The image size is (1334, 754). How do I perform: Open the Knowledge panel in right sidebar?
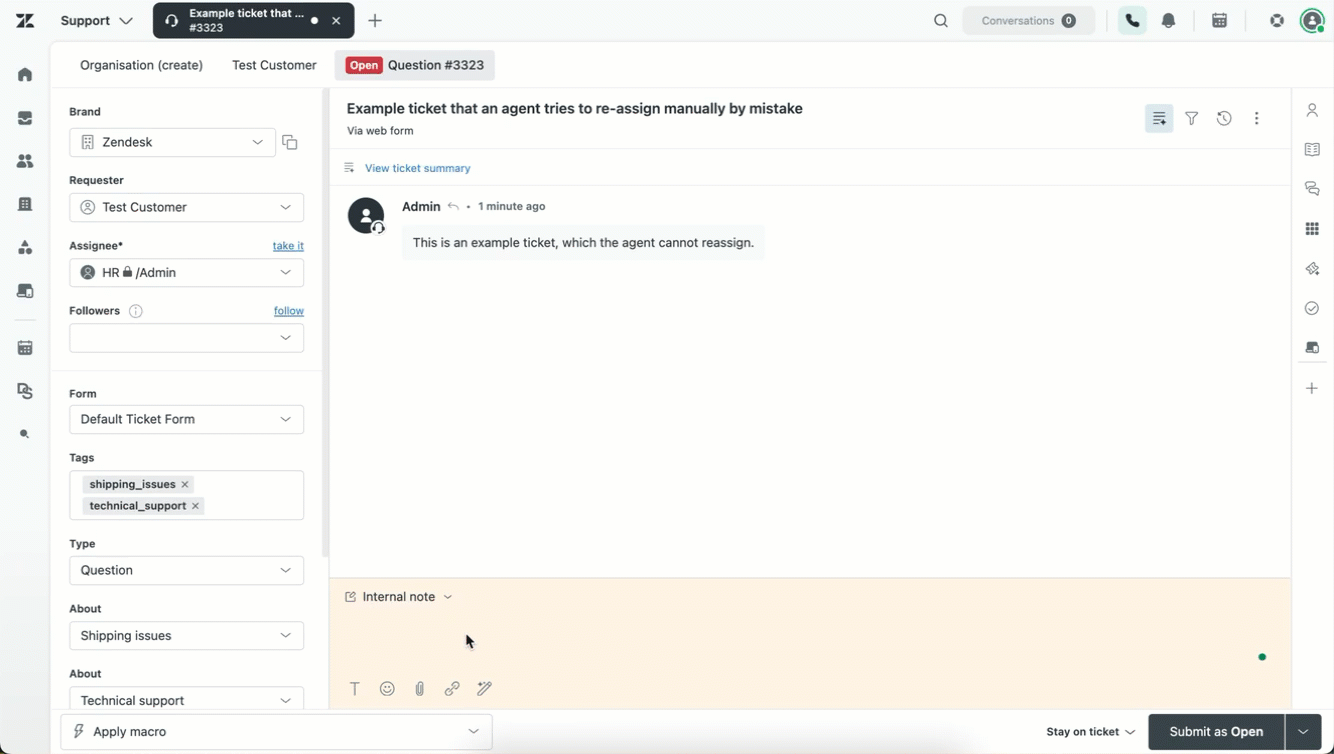click(x=1312, y=149)
